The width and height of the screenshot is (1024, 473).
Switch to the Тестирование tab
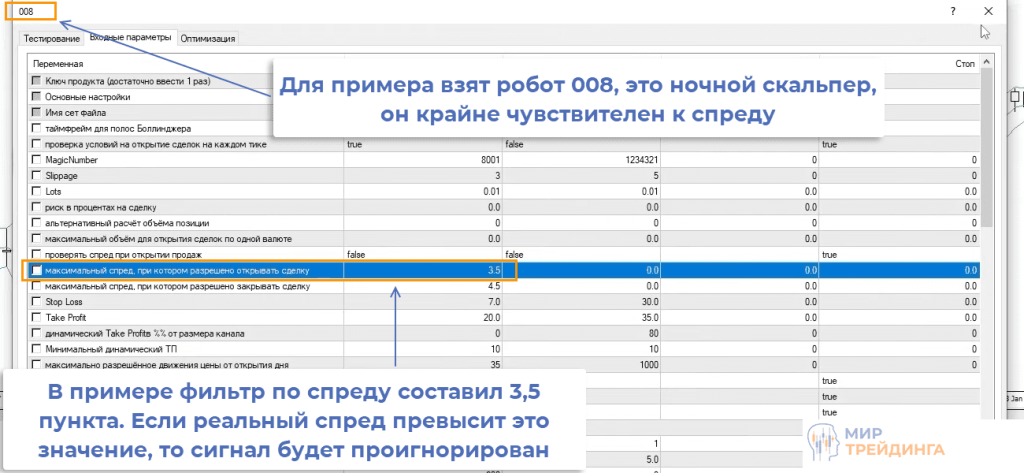52,38
